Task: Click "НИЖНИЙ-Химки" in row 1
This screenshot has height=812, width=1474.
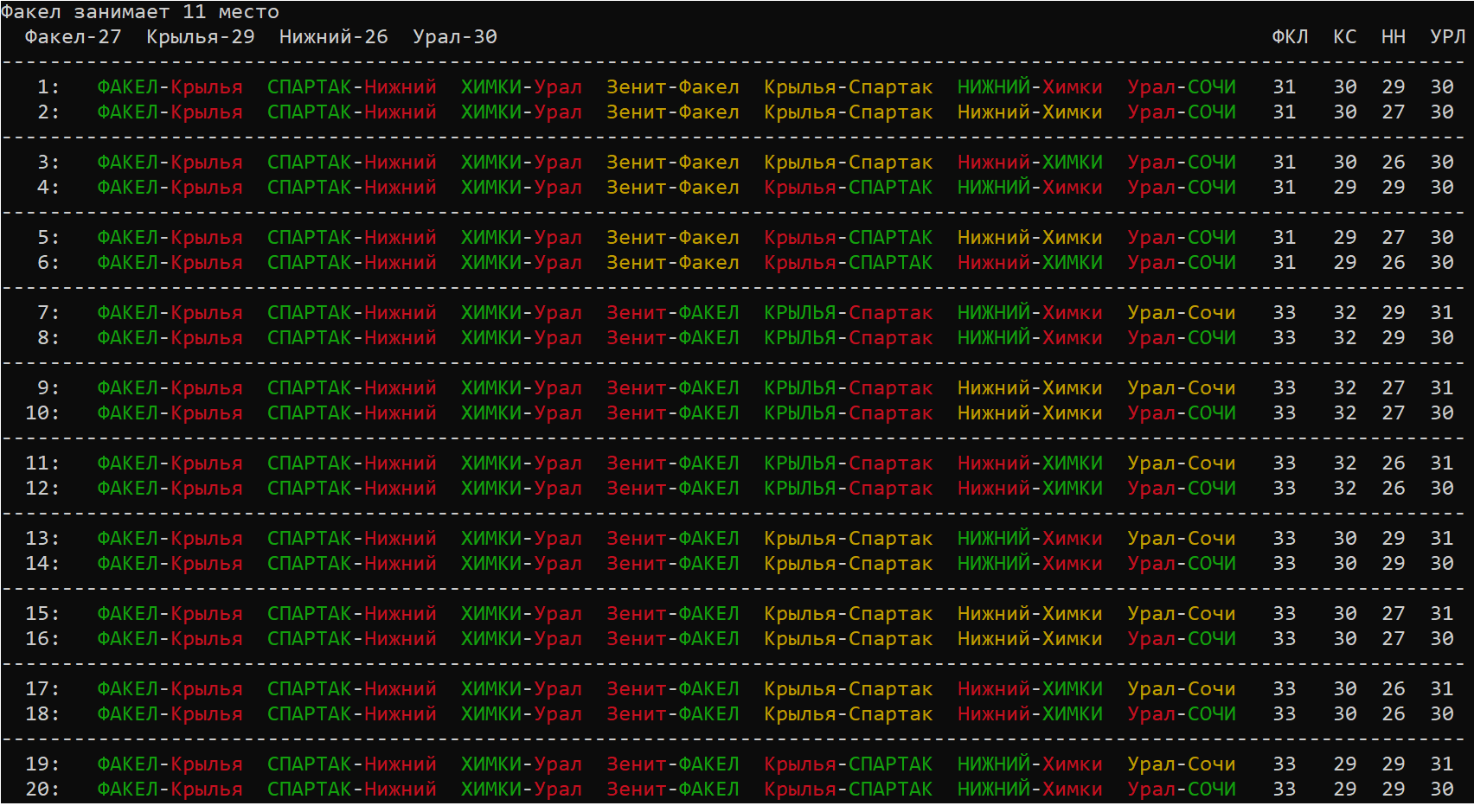Action: 1030,87
